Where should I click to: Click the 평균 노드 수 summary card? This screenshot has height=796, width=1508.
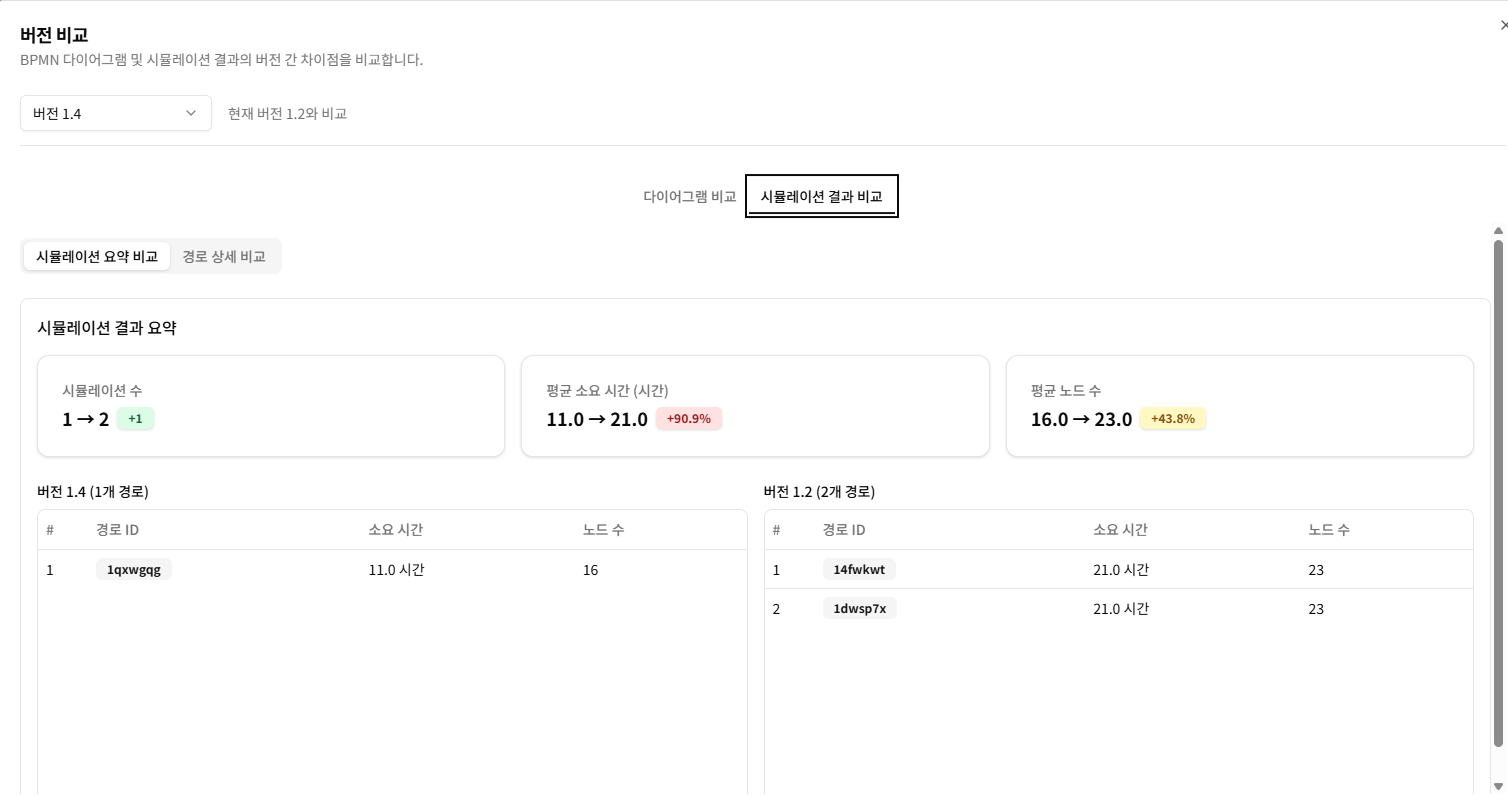[1240, 406]
